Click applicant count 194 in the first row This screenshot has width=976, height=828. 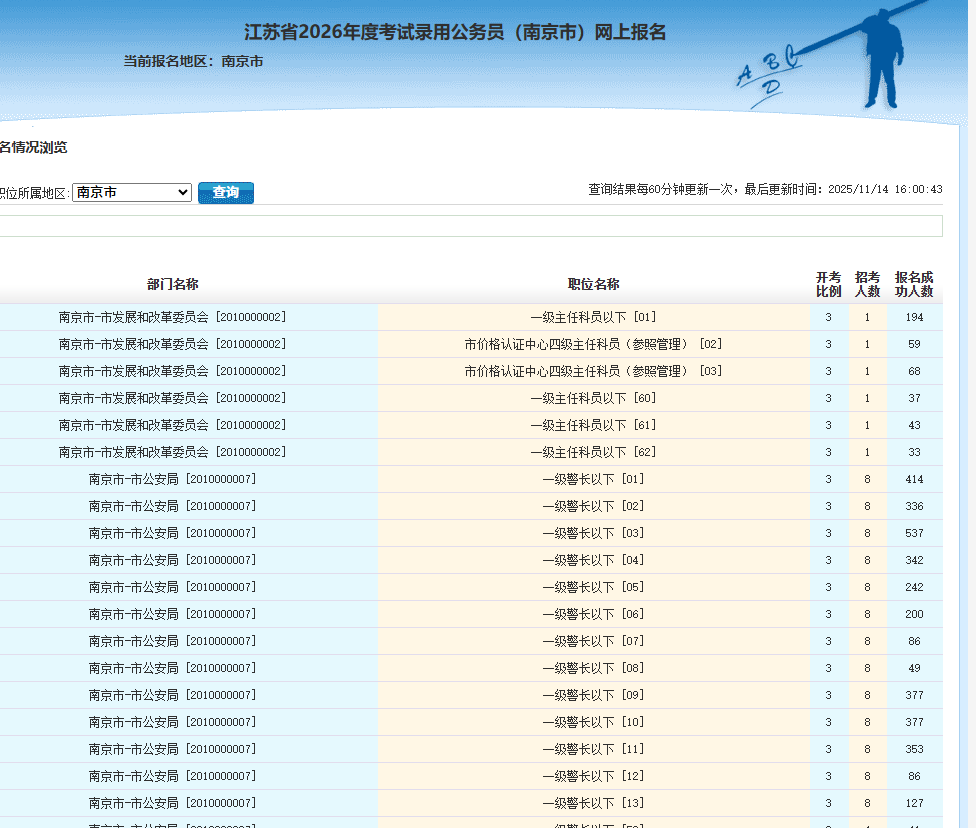[914, 317]
